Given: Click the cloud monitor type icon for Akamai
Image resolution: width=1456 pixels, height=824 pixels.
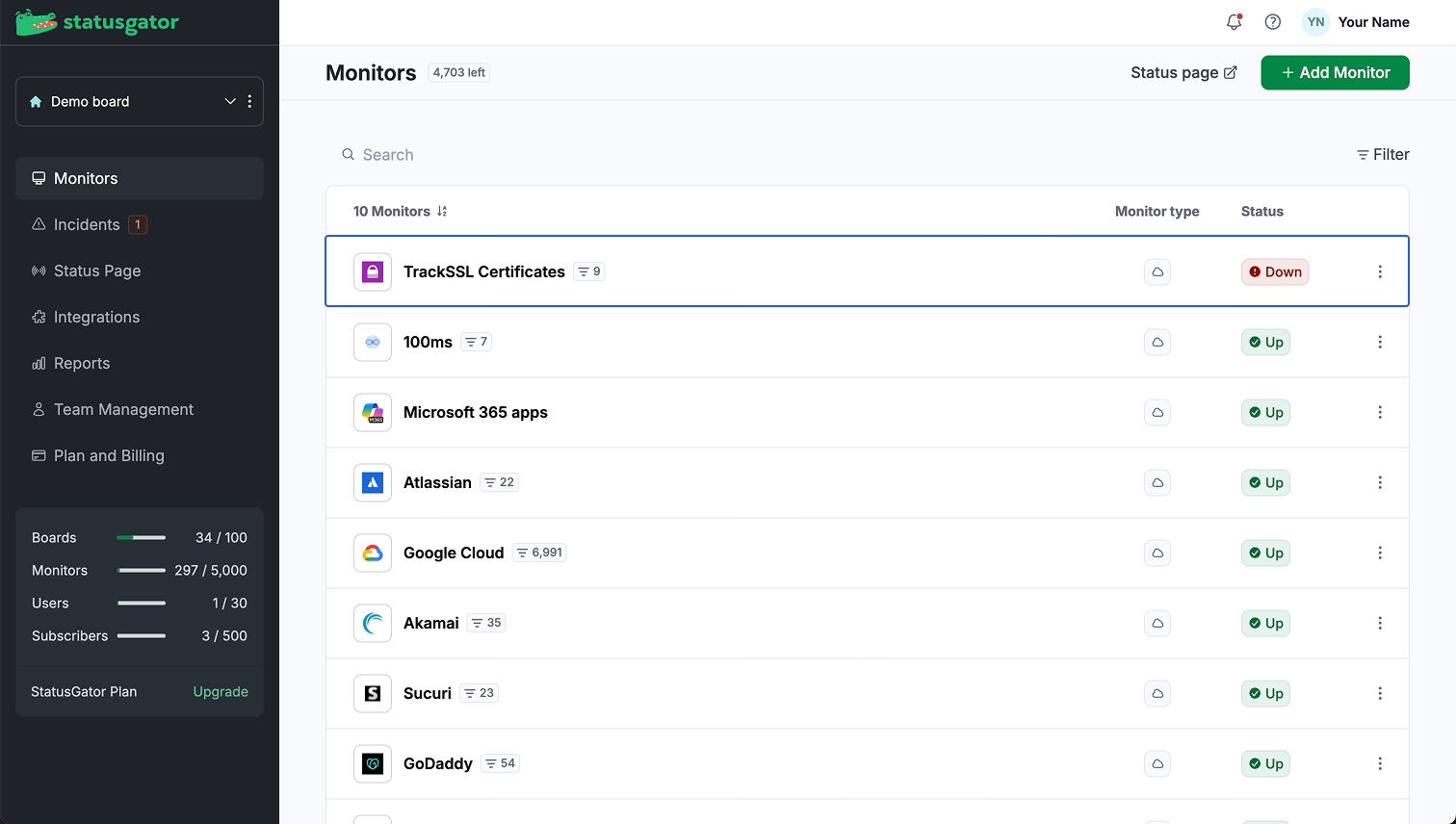Looking at the screenshot, I should (1157, 623).
